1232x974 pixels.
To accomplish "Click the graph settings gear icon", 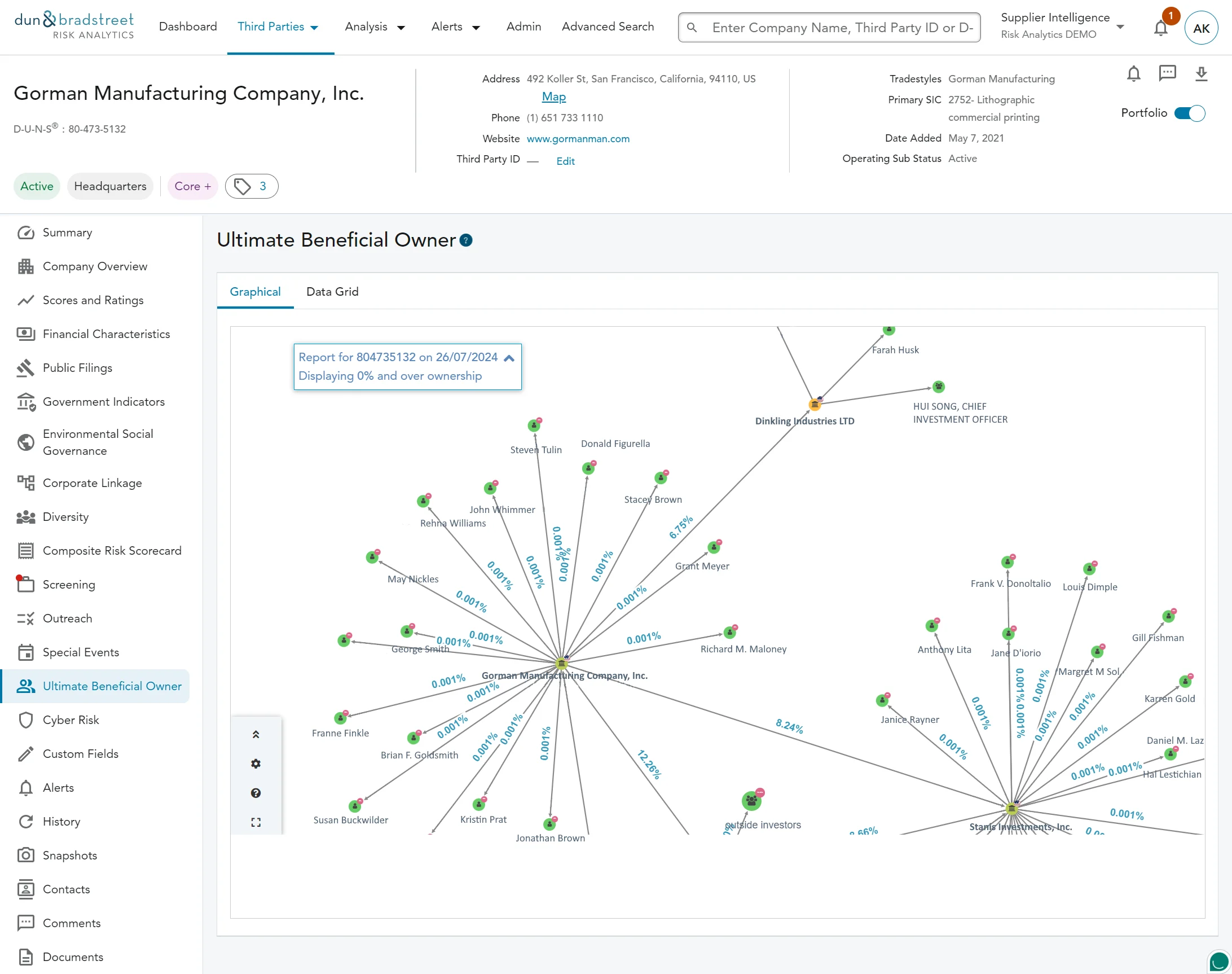I will coord(256,764).
